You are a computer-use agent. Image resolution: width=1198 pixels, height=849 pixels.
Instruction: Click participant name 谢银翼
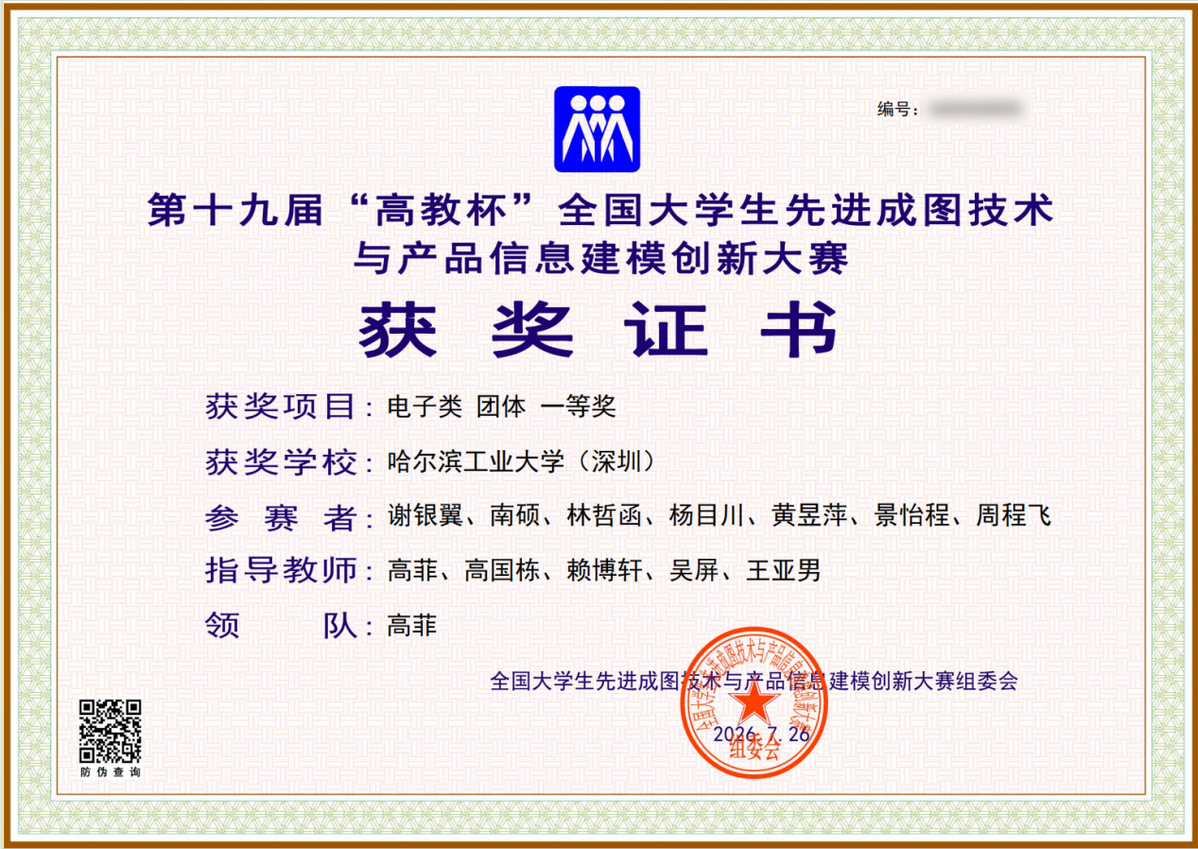coord(425,516)
